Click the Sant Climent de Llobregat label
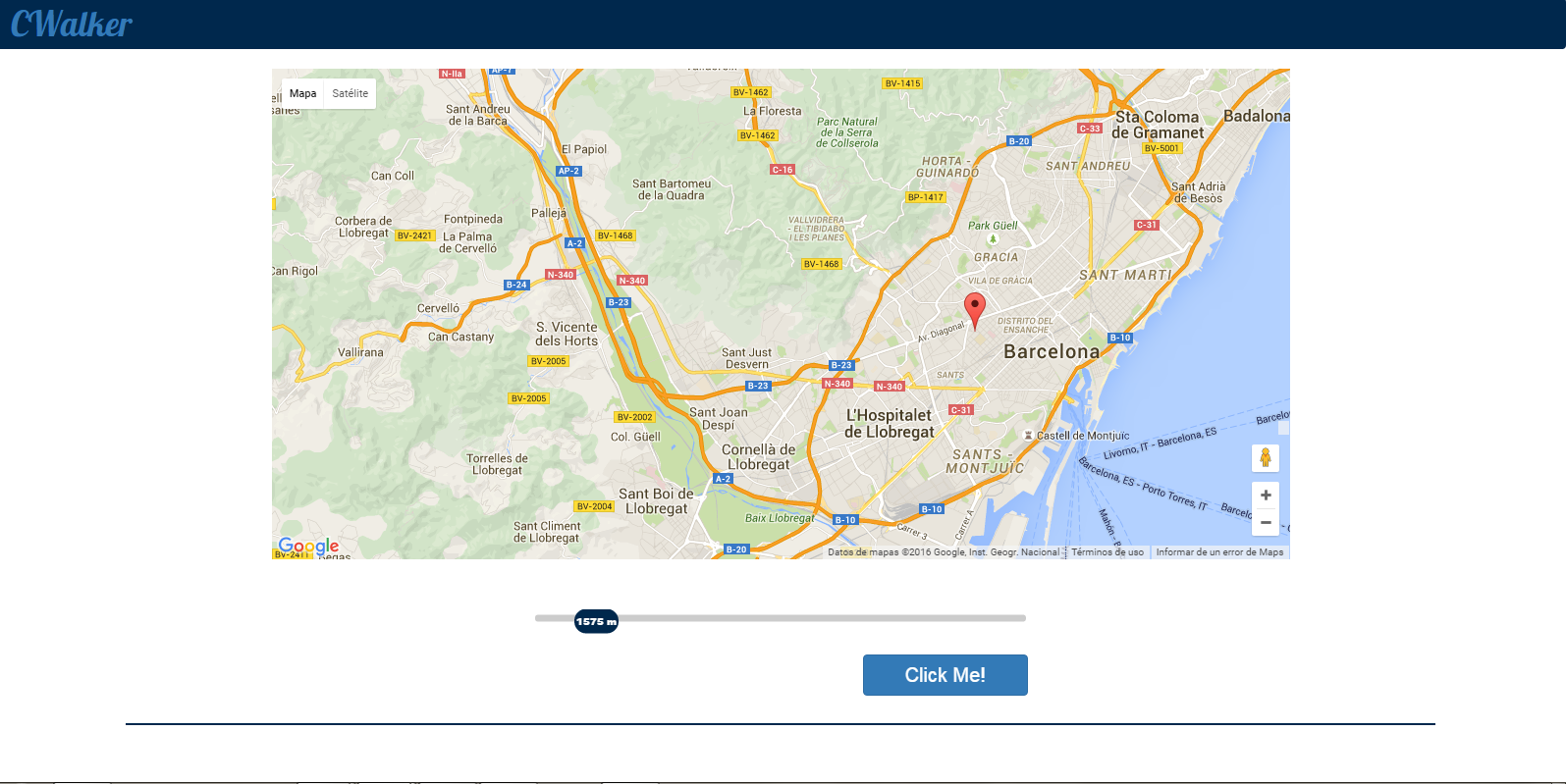This screenshot has height=784, width=1566. click(546, 532)
